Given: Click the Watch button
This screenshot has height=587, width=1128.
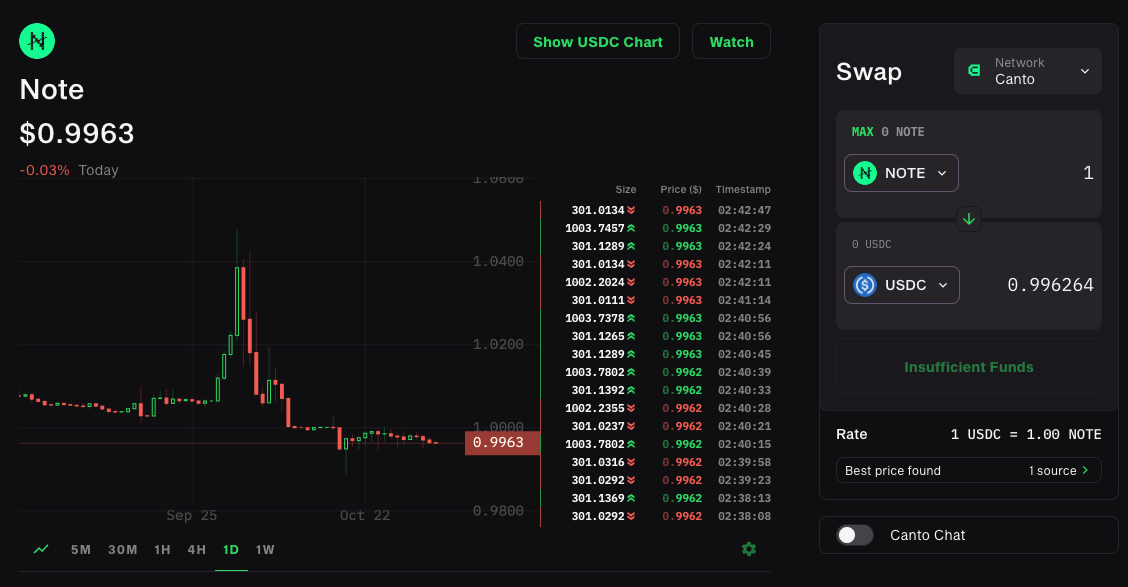Looking at the screenshot, I should point(731,42).
